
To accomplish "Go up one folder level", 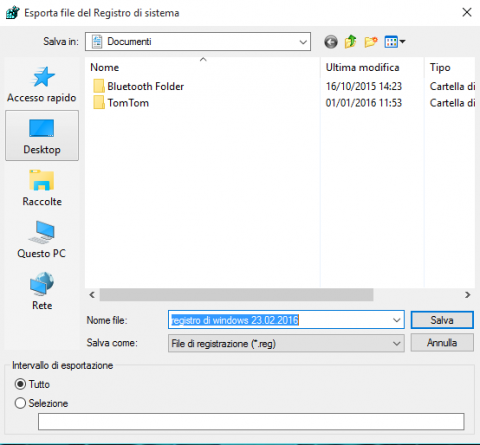I will point(350,42).
